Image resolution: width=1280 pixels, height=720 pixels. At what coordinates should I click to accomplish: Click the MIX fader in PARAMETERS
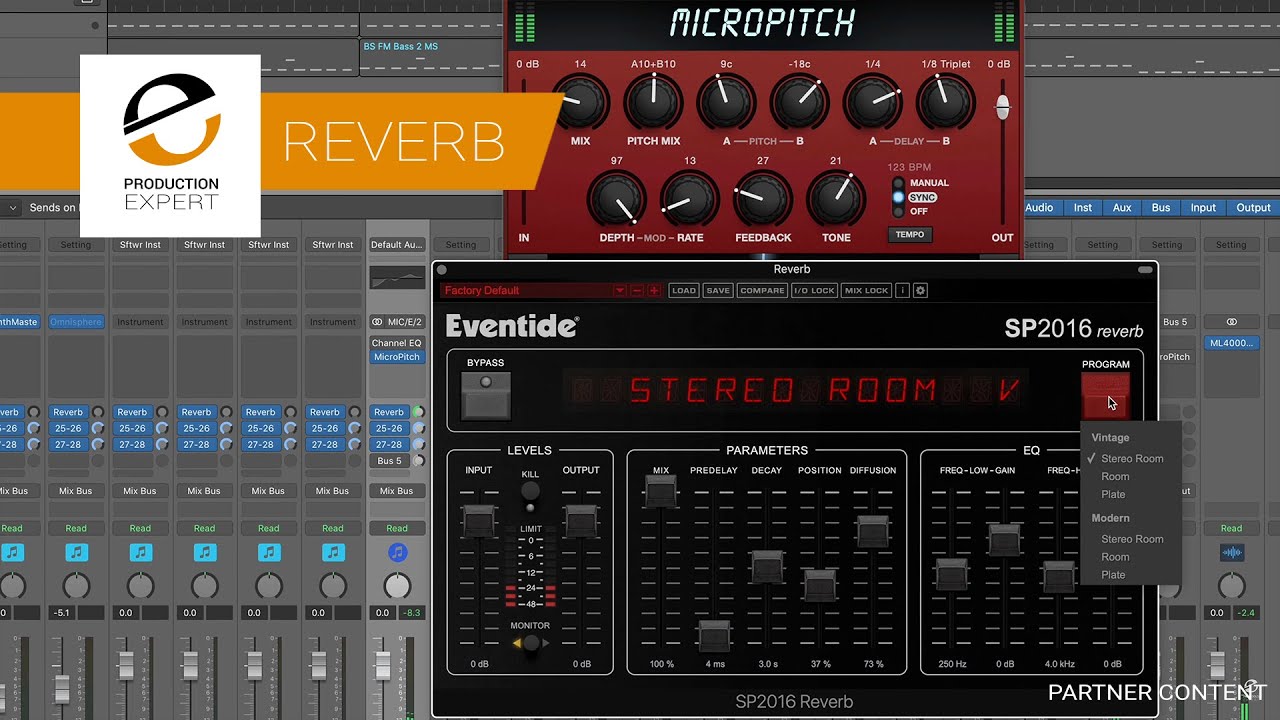pyautogui.click(x=660, y=491)
